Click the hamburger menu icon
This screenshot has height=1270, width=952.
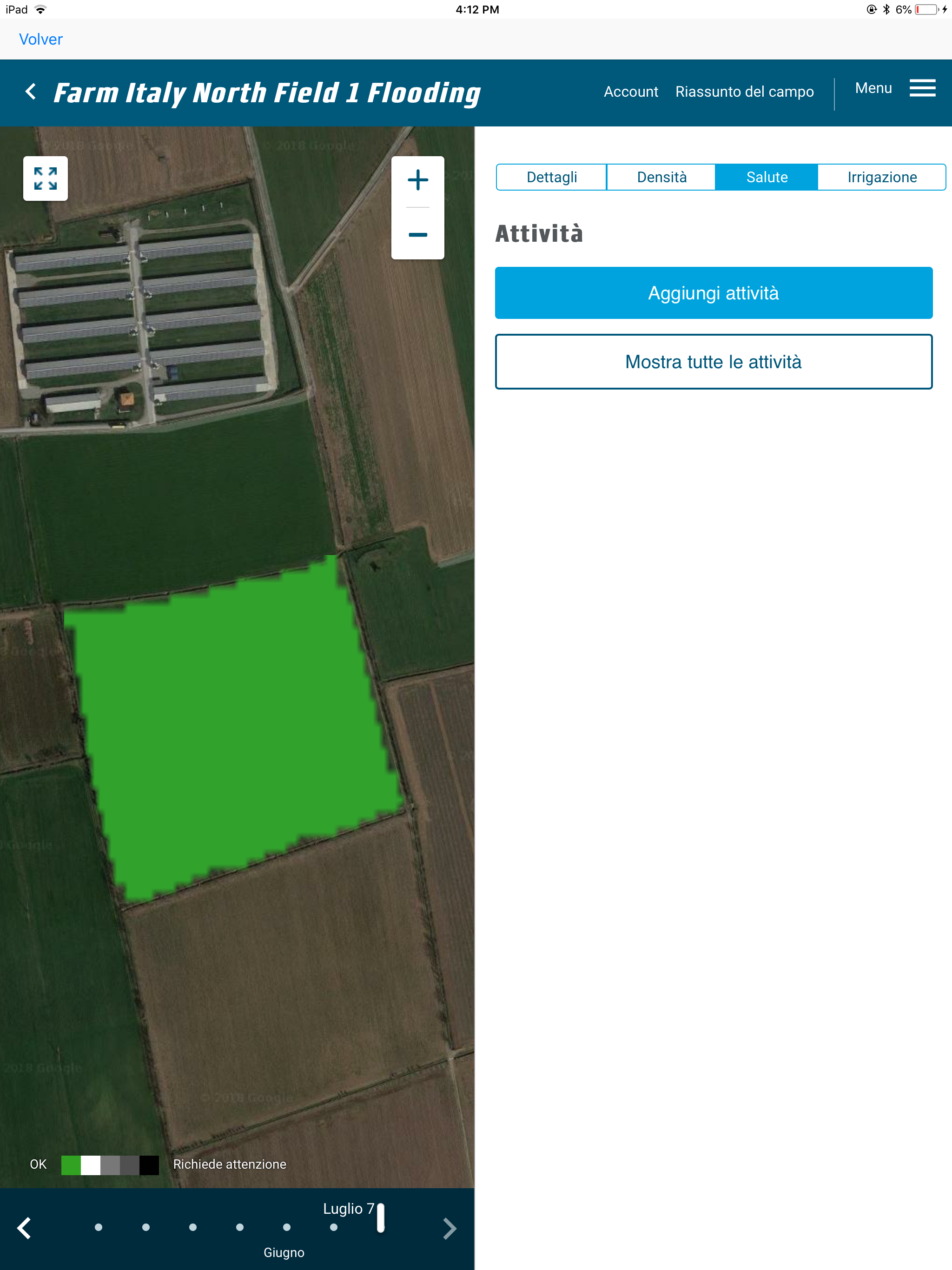(922, 88)
